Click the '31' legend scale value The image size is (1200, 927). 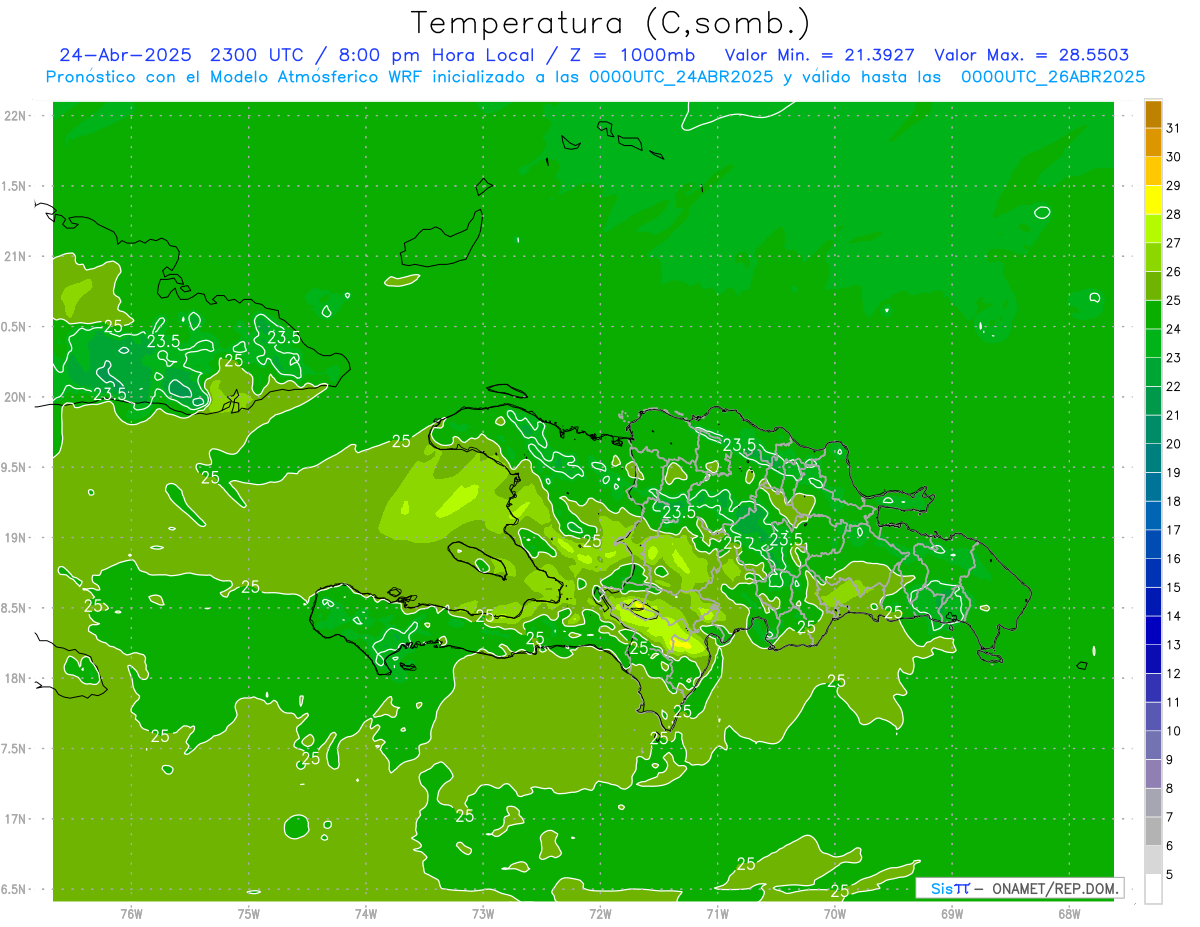1173,127
